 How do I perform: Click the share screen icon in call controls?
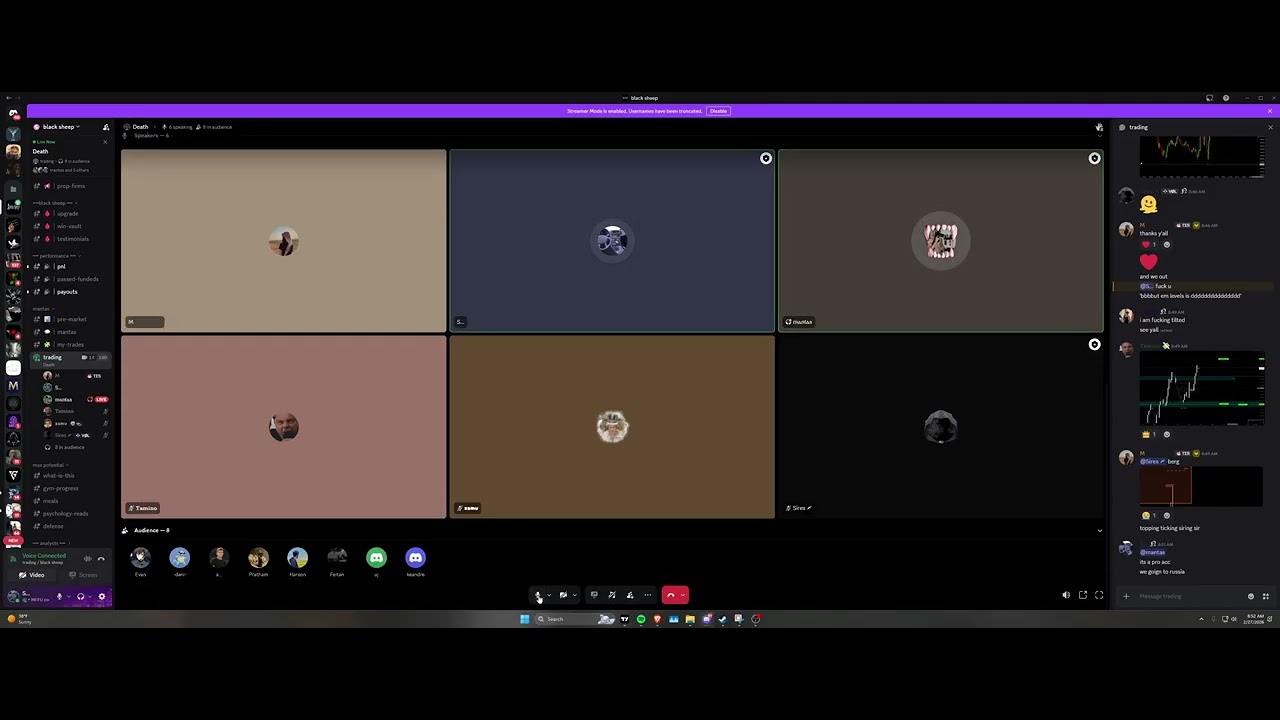[594, 595]
